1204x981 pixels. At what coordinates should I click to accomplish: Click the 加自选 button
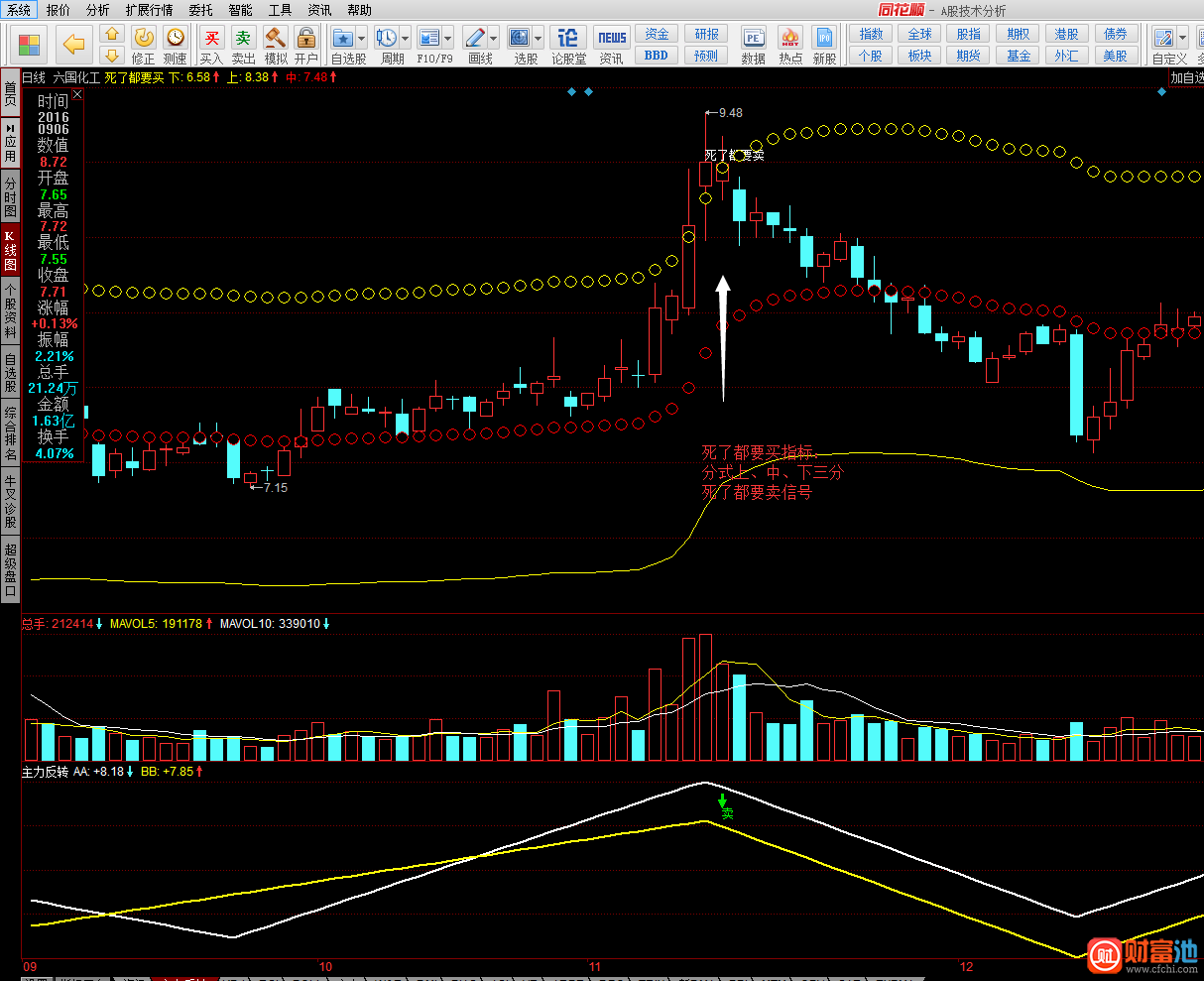[x=1186, y=77]
